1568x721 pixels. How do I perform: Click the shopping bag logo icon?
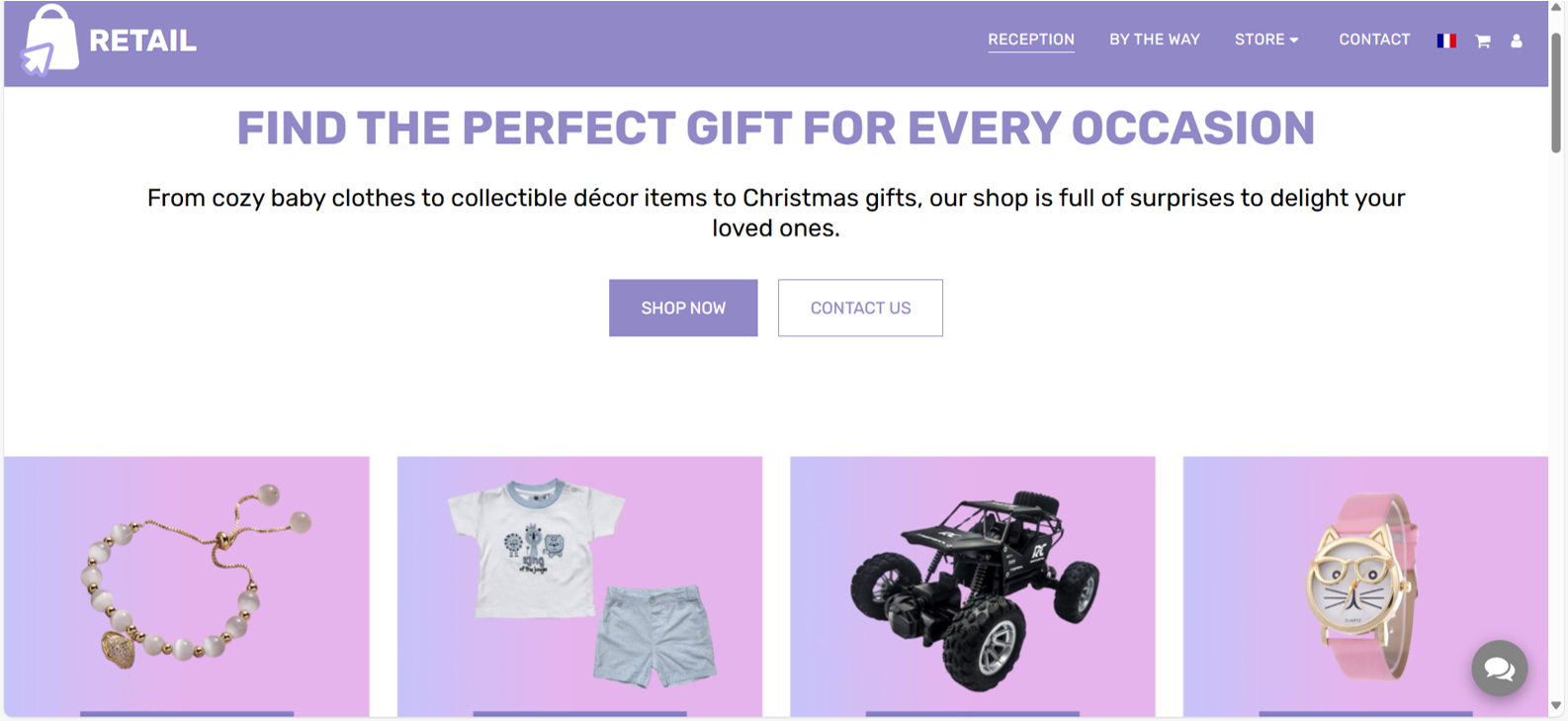[x=50, y=40]
